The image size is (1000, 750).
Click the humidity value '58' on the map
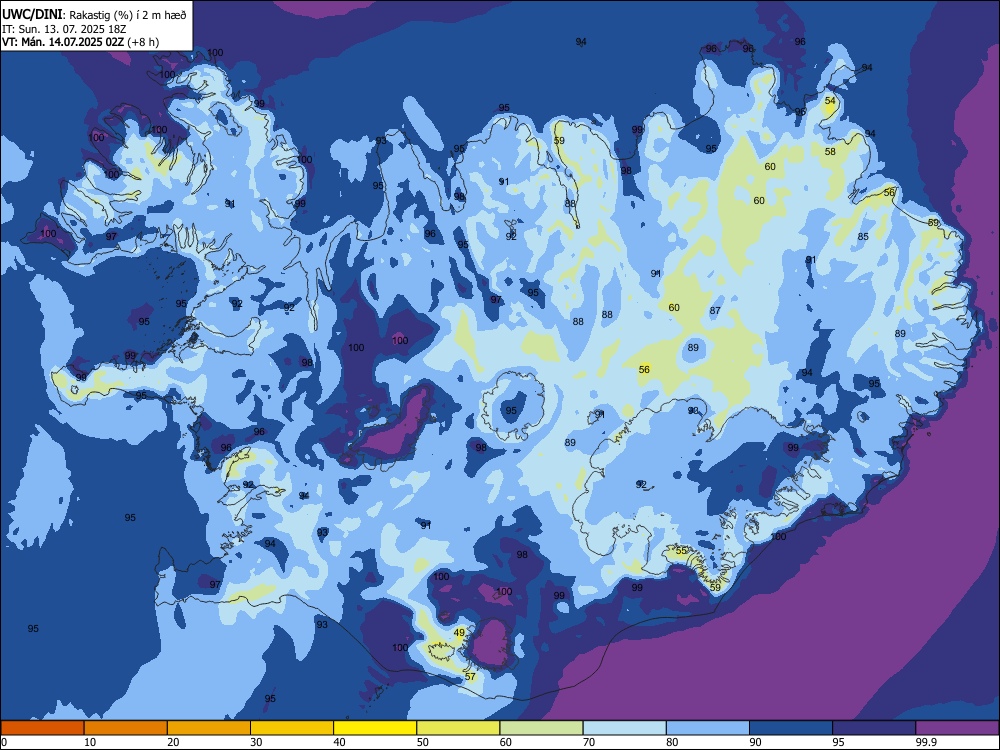point(830,152)
